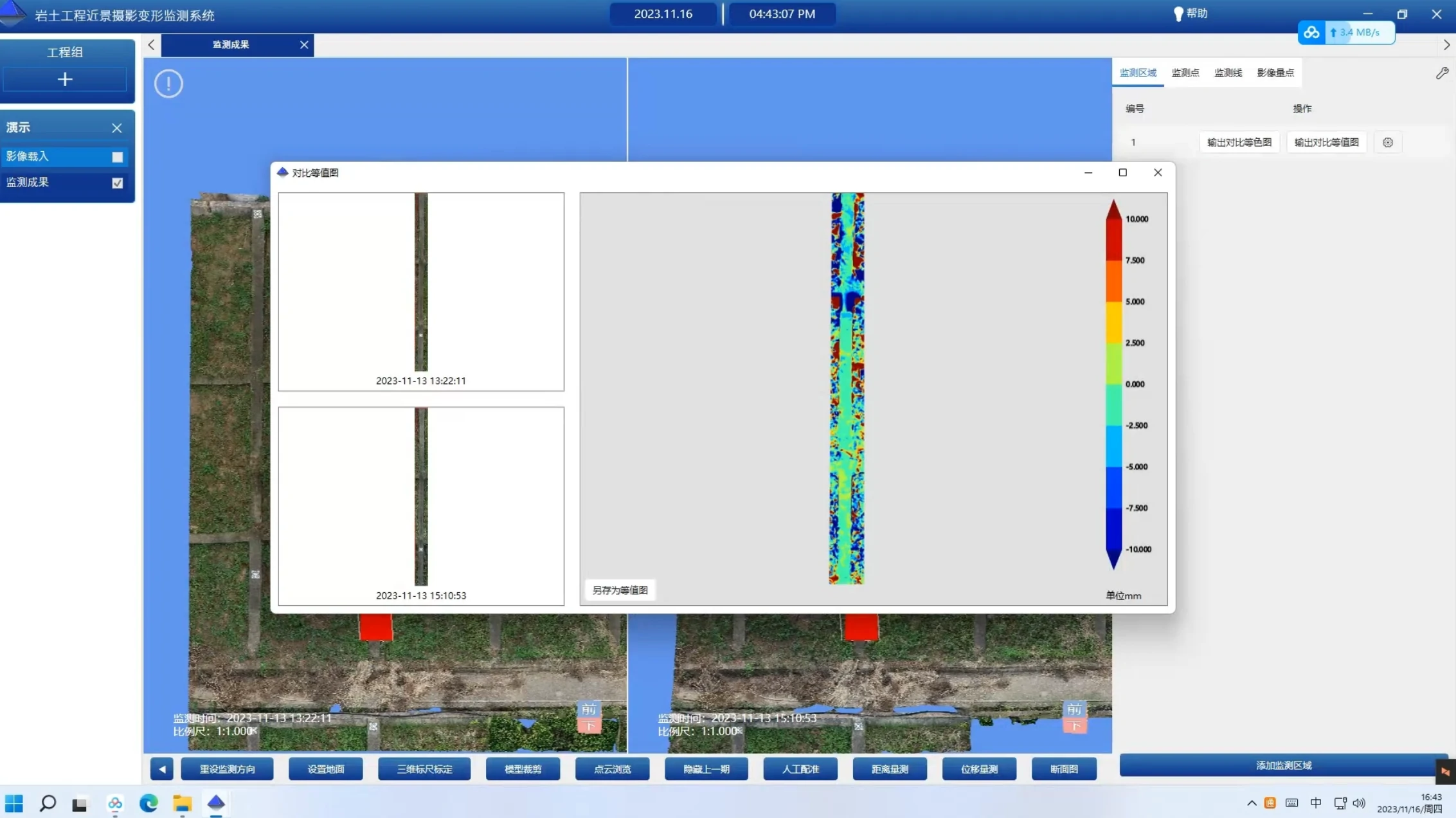Click the 添加监测区域 button

[x=1283, y=765]
